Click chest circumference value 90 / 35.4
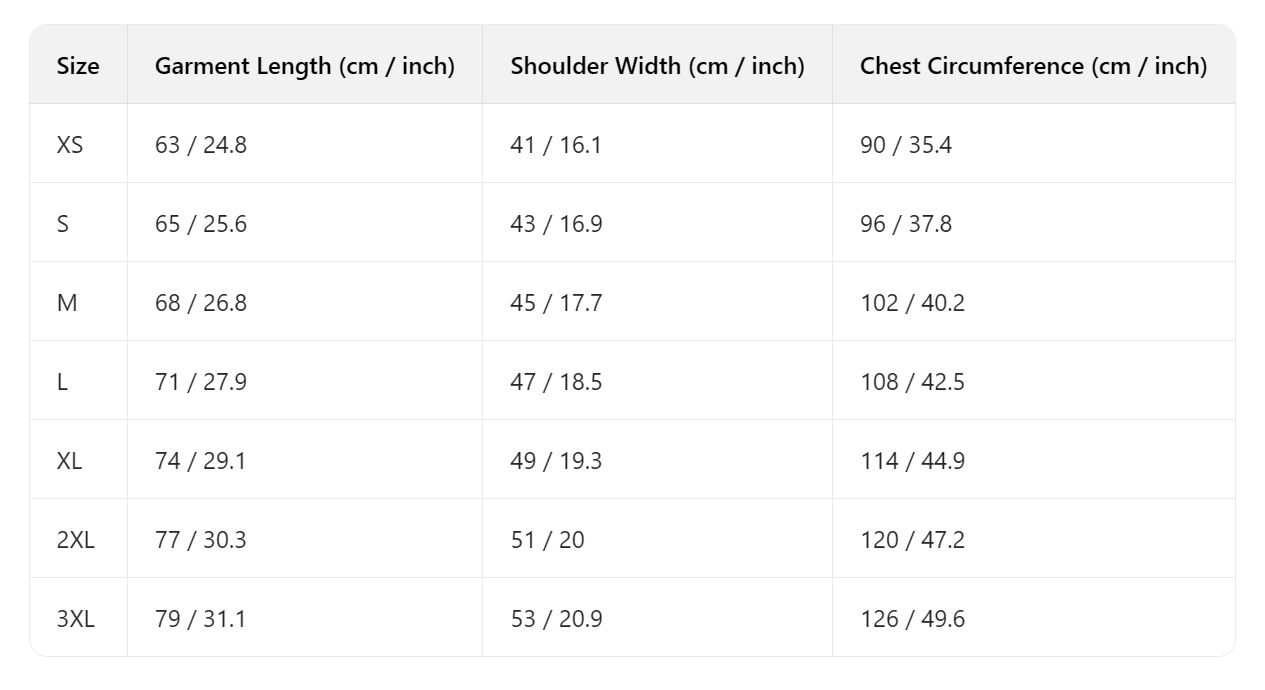Image resolution: width=1265 pixels, height=690 pixels. [x=906, y=145]
